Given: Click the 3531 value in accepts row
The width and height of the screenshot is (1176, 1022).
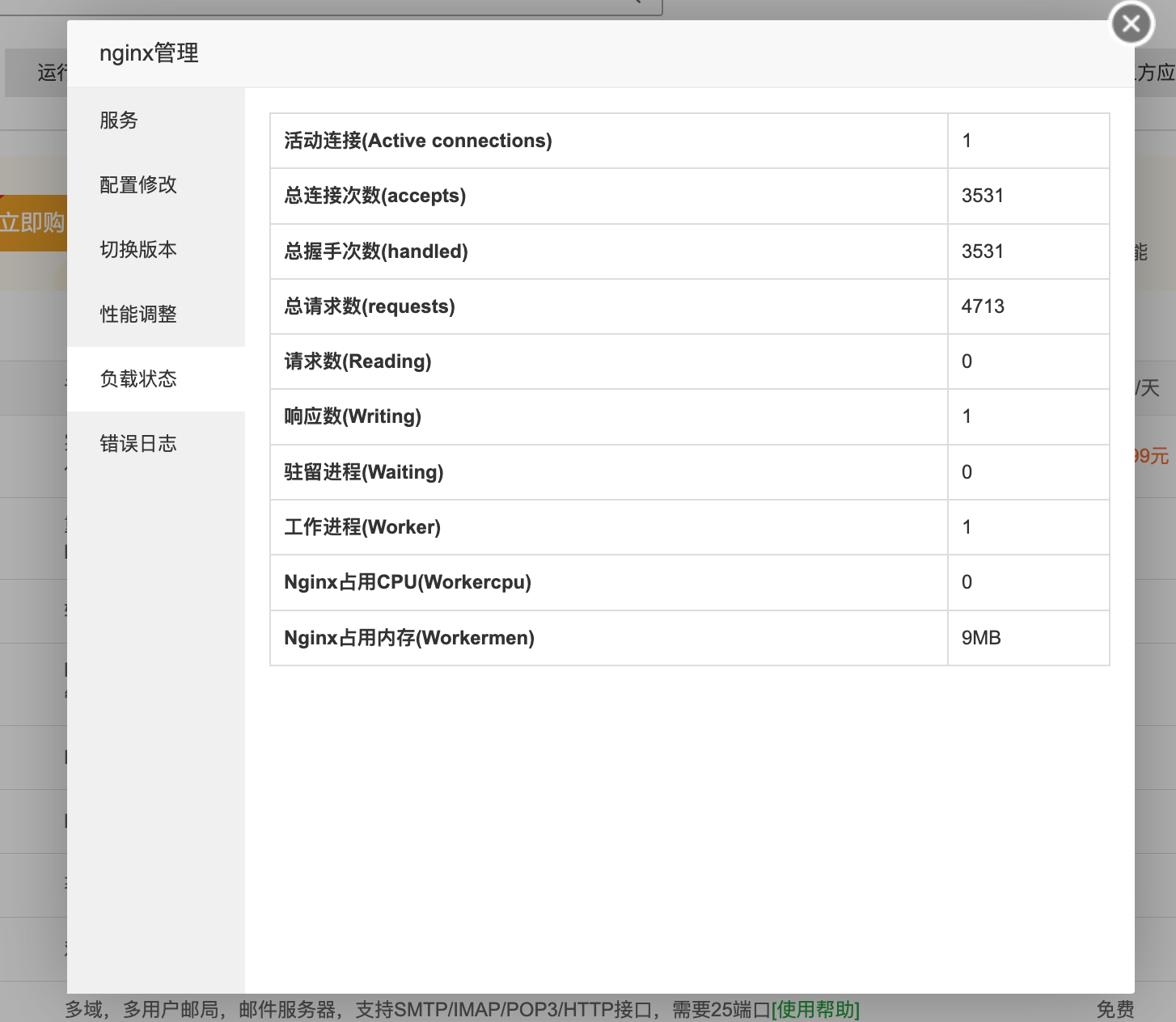Looking at the screenshot, I should 983,196.
